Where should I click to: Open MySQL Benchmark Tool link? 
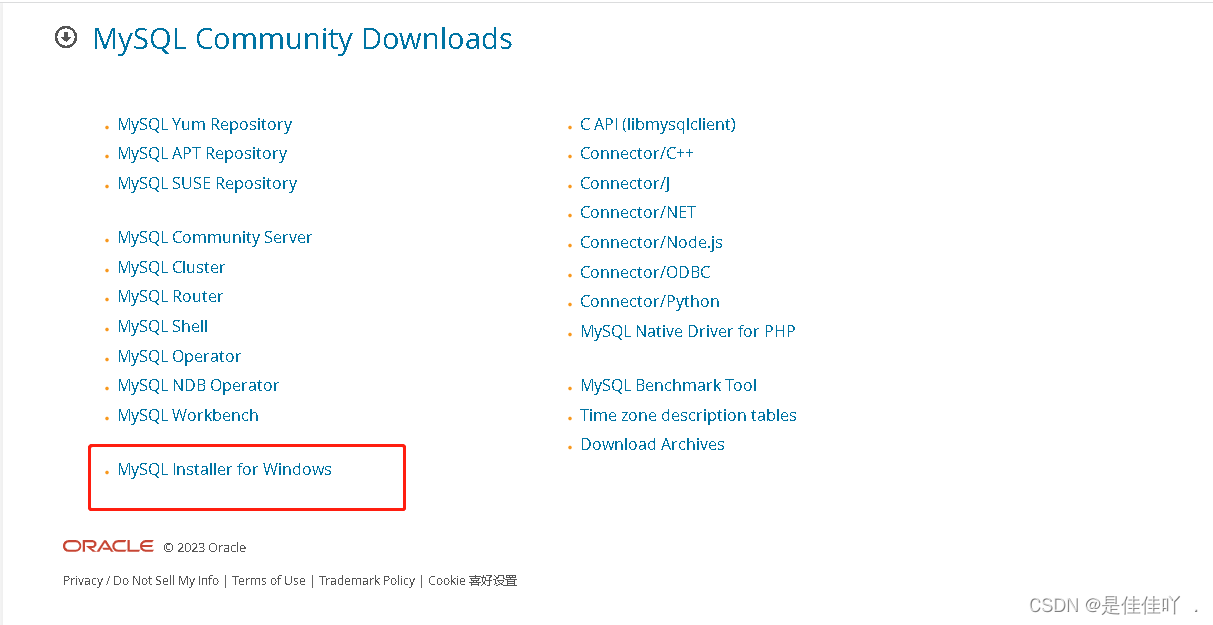coord(669,385)
